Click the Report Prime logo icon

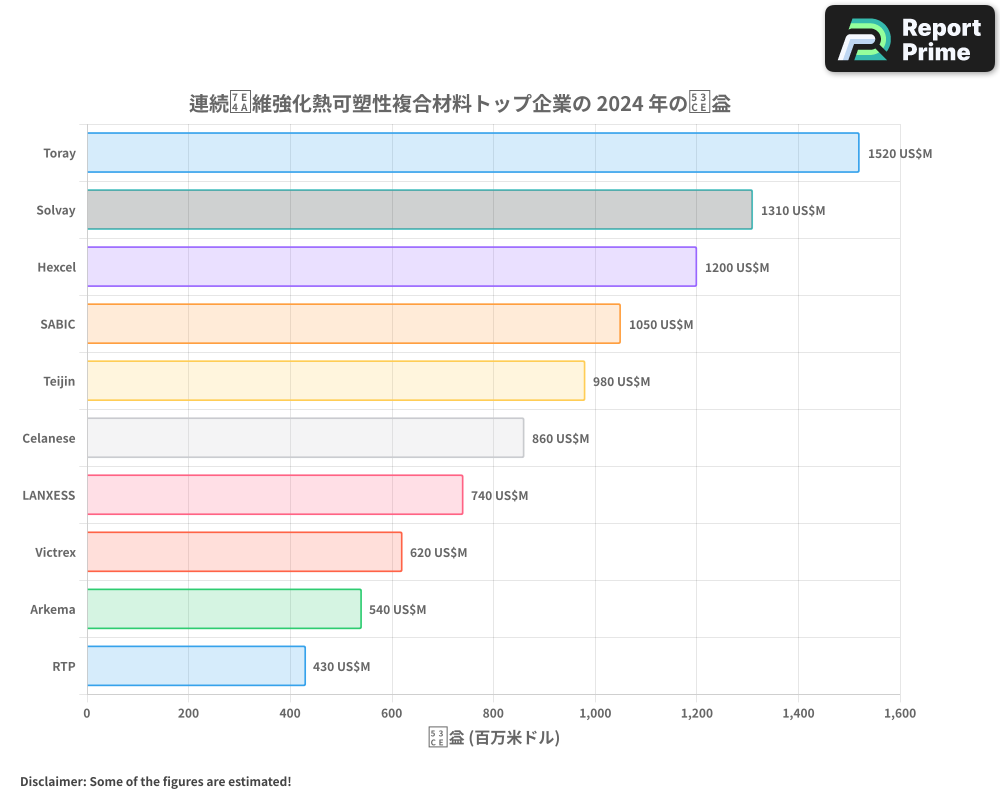pos(862,39)
